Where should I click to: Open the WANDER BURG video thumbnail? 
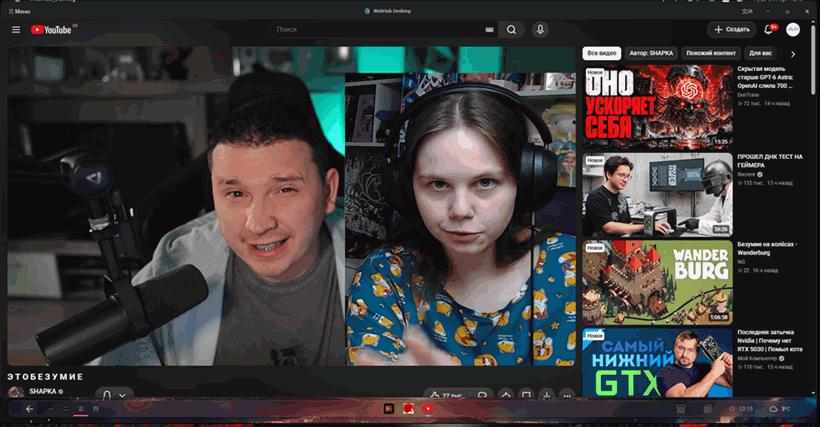tap(657, 282)
